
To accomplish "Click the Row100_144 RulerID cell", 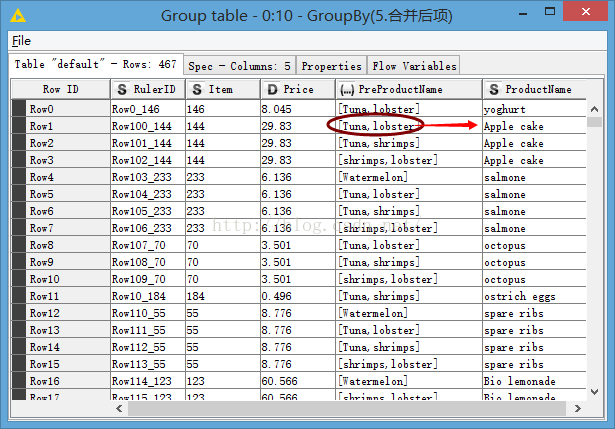I will [148, 126].
